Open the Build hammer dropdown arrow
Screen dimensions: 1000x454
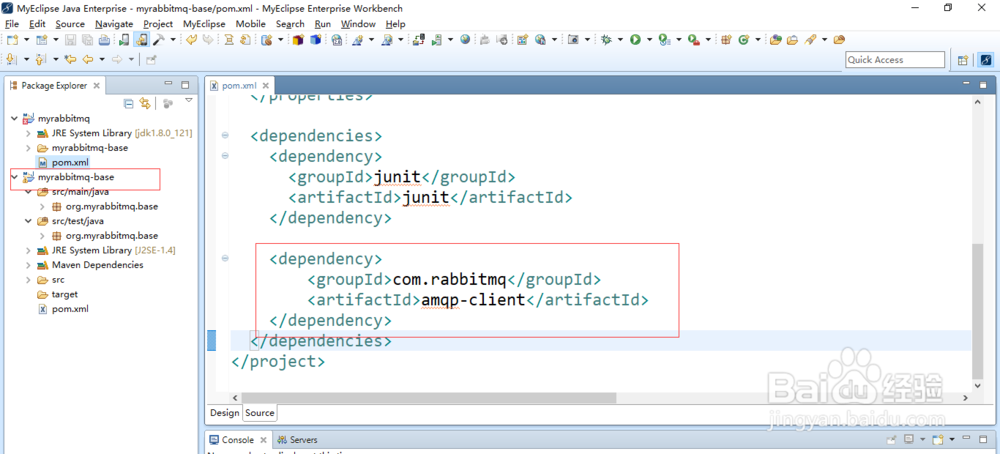tap(173, 40)
